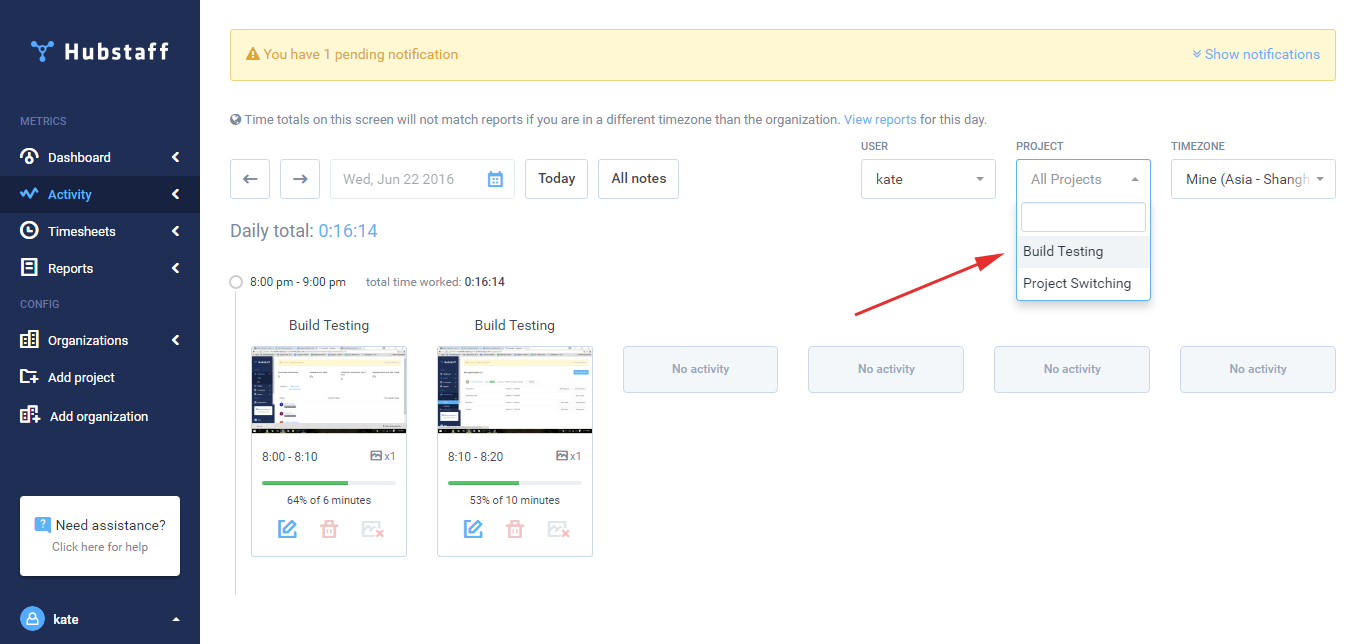The width and height of the screenshot is (1365, 644).
Task: Open View reports for this day
Action: click(x=880, y=119)
